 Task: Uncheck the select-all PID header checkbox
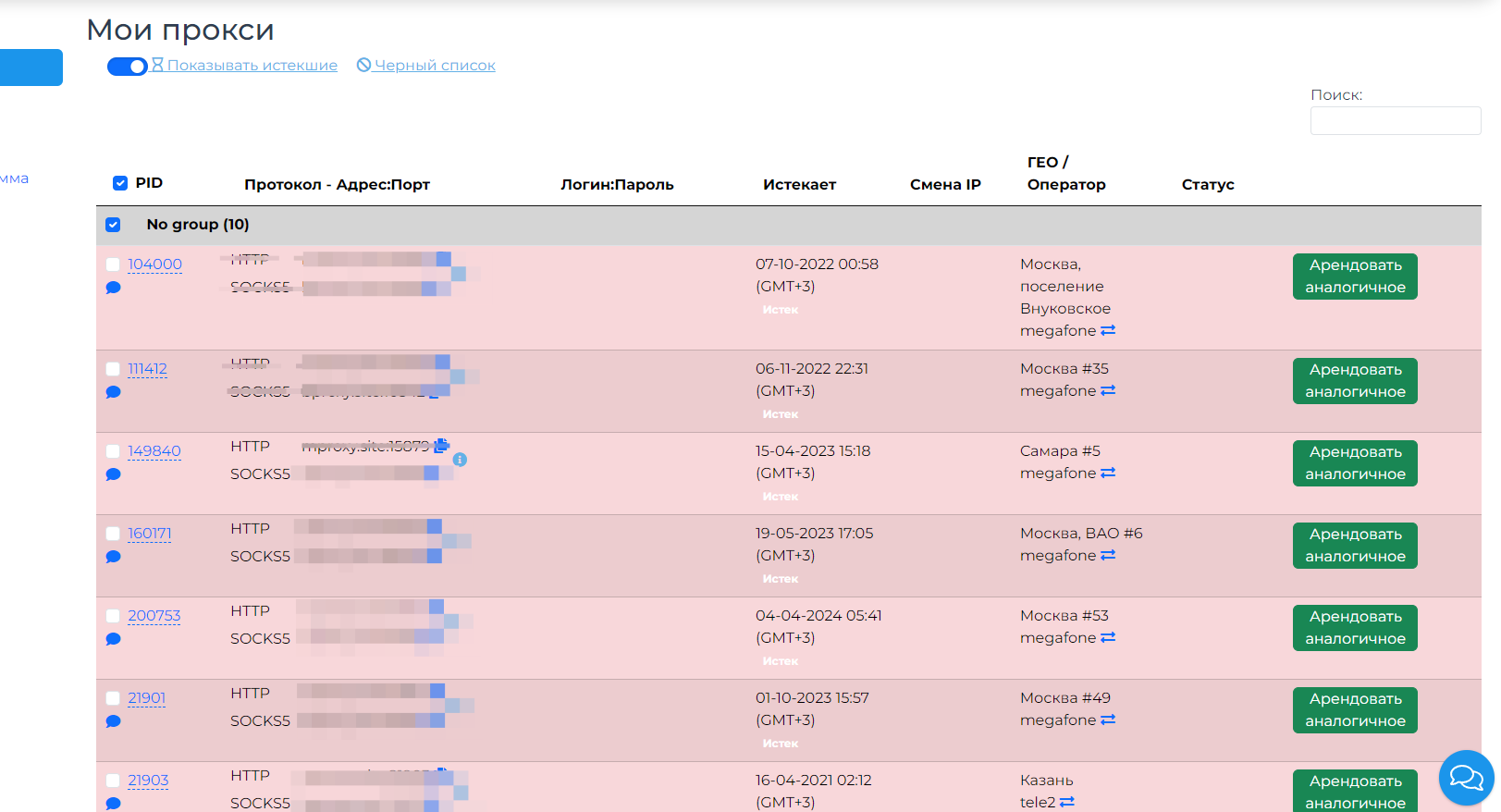click(120, 183)
